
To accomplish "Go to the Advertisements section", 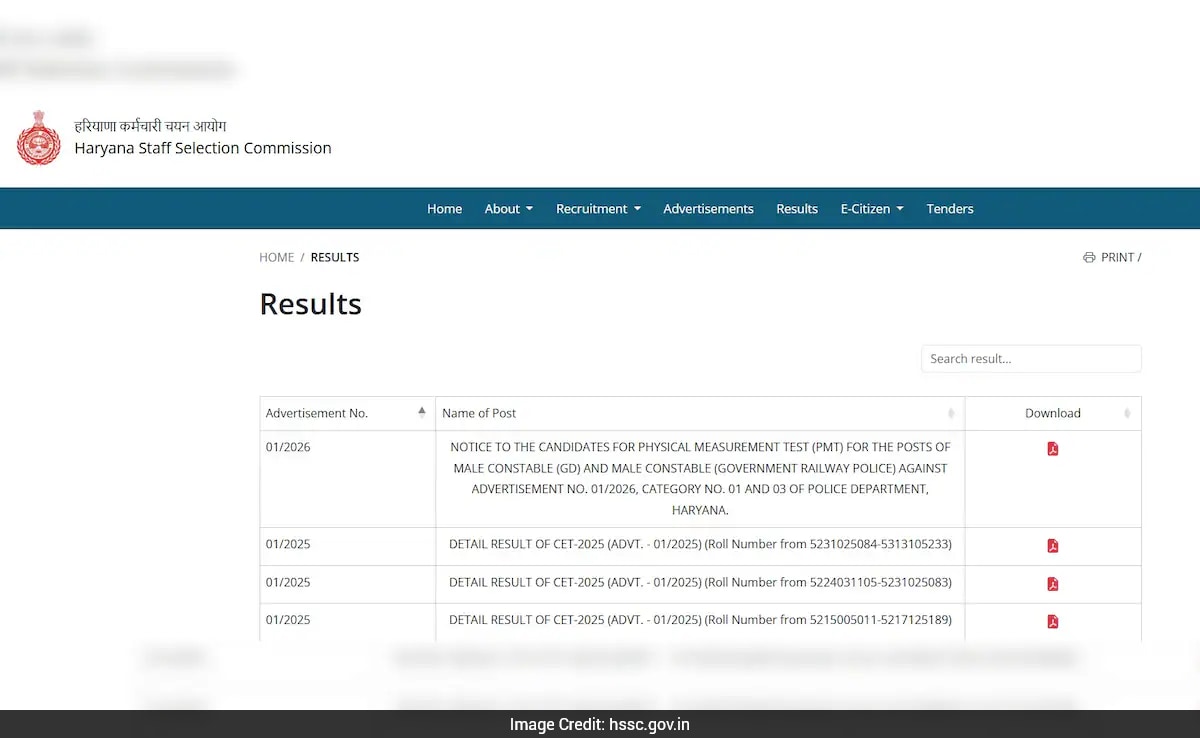I will point(708,208).
